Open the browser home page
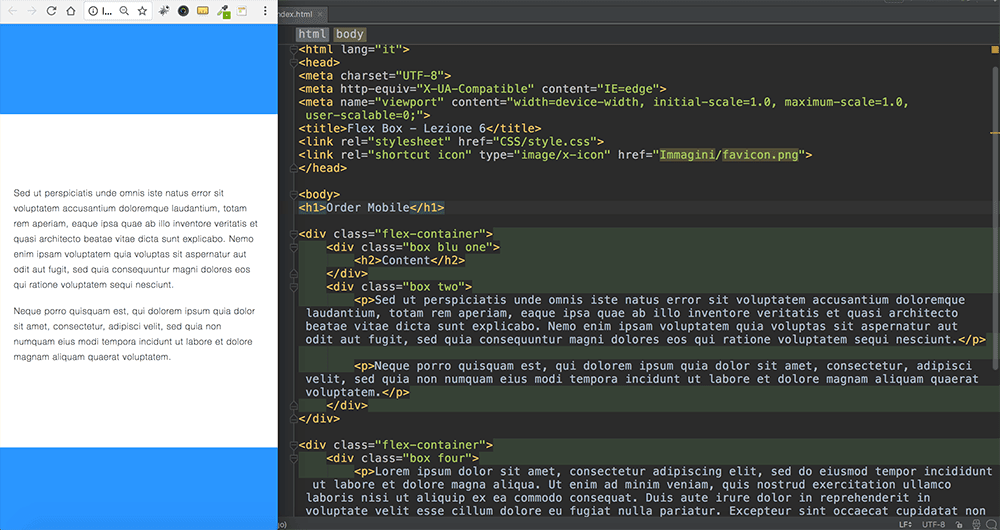 click(71, 11)
